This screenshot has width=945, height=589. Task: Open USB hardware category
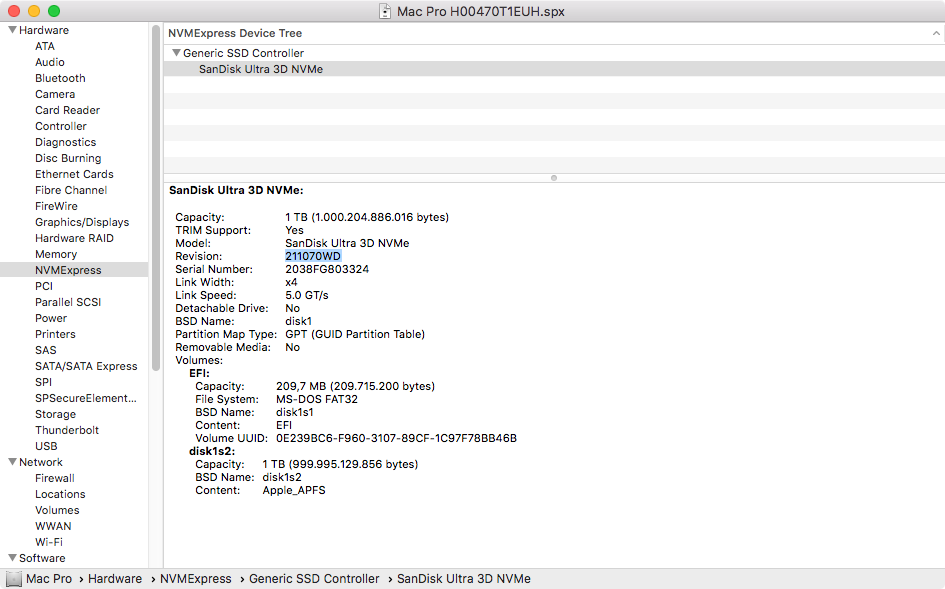click(x=46, y=446)
